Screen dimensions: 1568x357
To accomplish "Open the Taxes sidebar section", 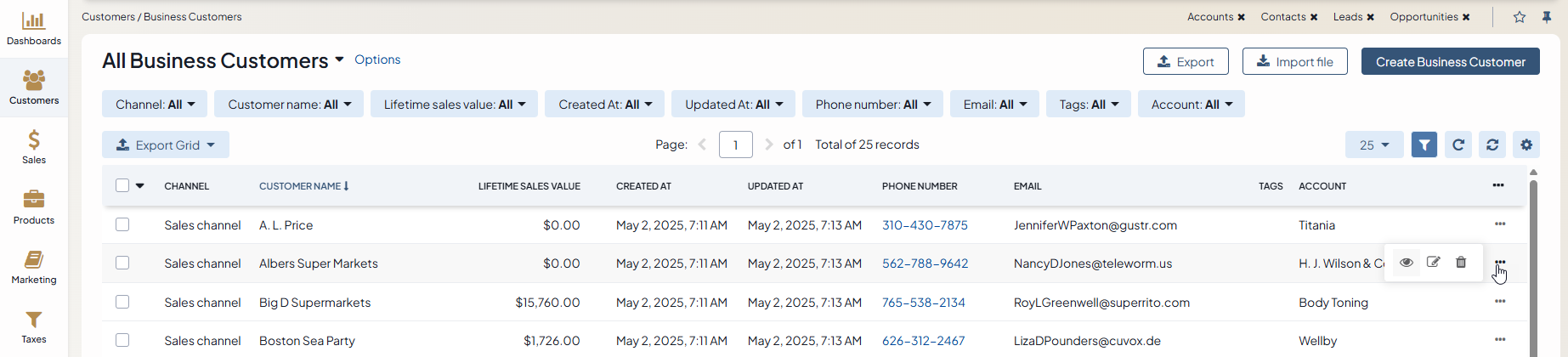I will tap(34, 326).
